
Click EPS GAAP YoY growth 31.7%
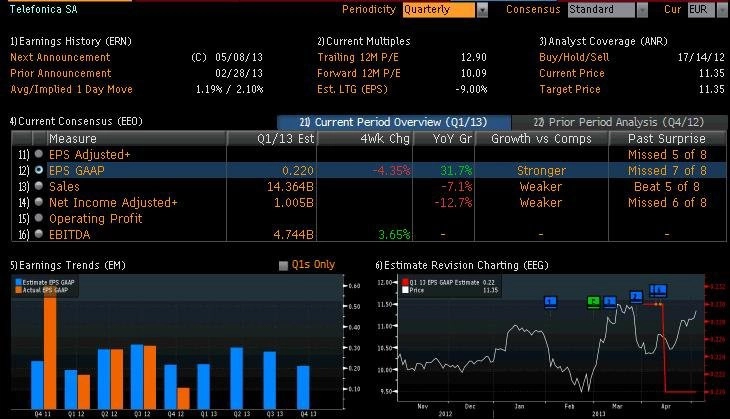coord(456,171)
